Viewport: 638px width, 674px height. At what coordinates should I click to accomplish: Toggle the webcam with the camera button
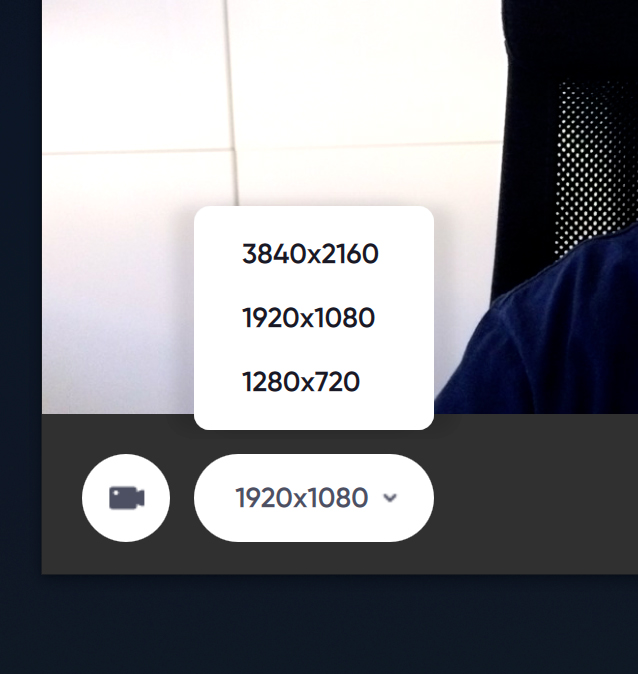126,498
